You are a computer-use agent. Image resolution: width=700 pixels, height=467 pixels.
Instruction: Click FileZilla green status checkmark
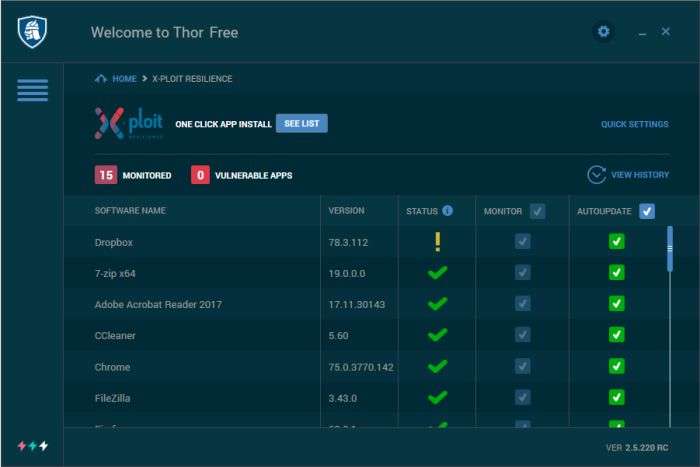(438, 397)
